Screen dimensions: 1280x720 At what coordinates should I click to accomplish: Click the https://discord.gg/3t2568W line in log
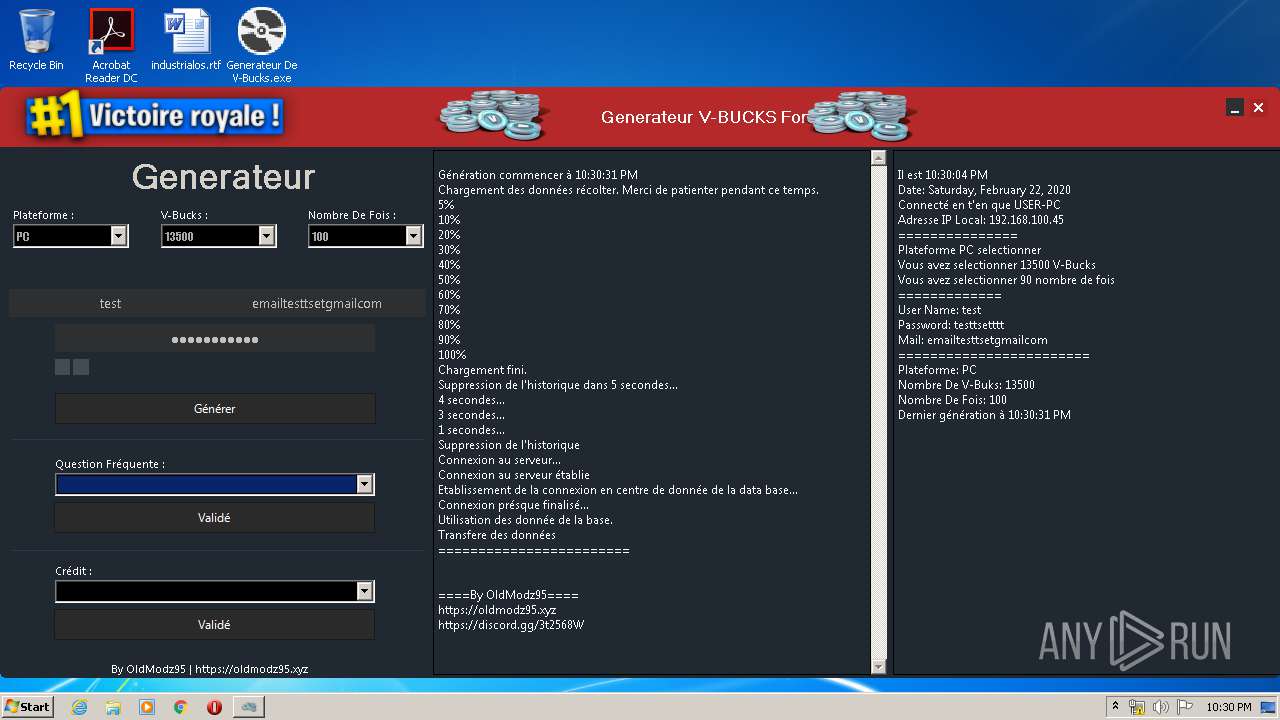[511, 625]
